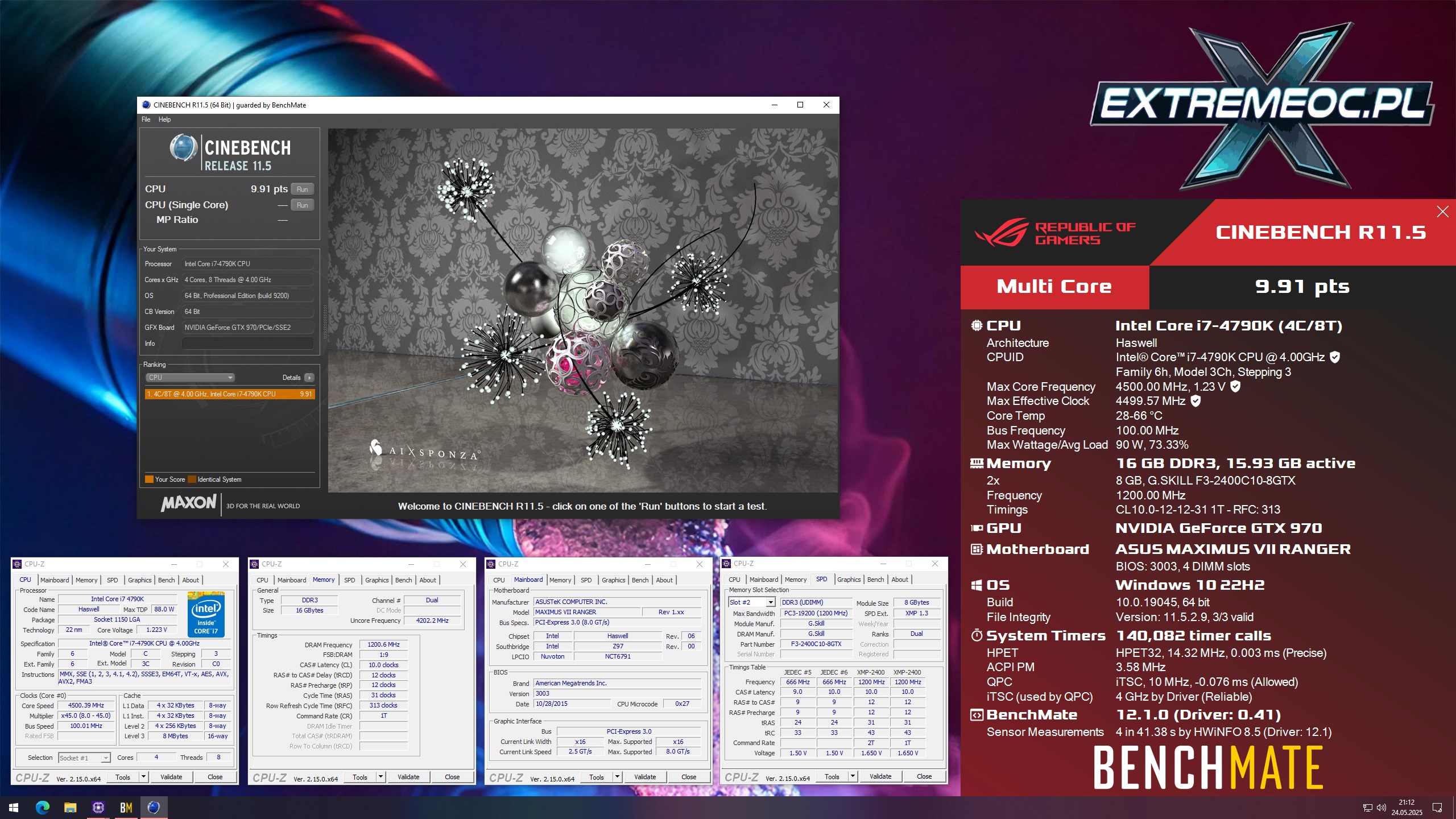1456x819 pixels.
Task: Click the DRAM Frequency 1200.6 MHz value
Action: 383,645
